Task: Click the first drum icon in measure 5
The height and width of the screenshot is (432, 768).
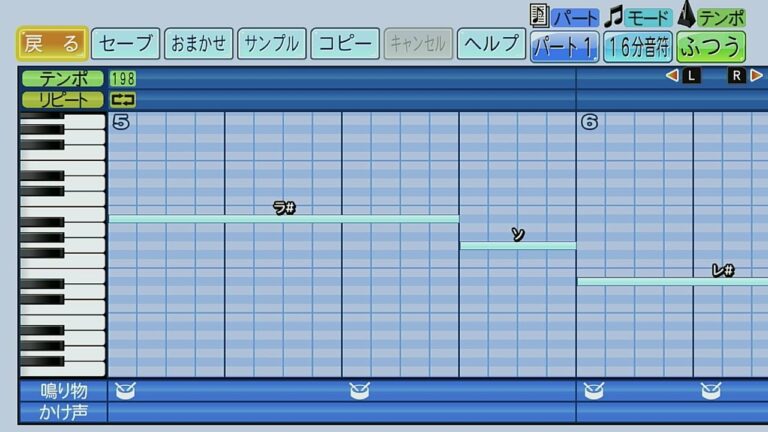Action: (x=125, y=391)
